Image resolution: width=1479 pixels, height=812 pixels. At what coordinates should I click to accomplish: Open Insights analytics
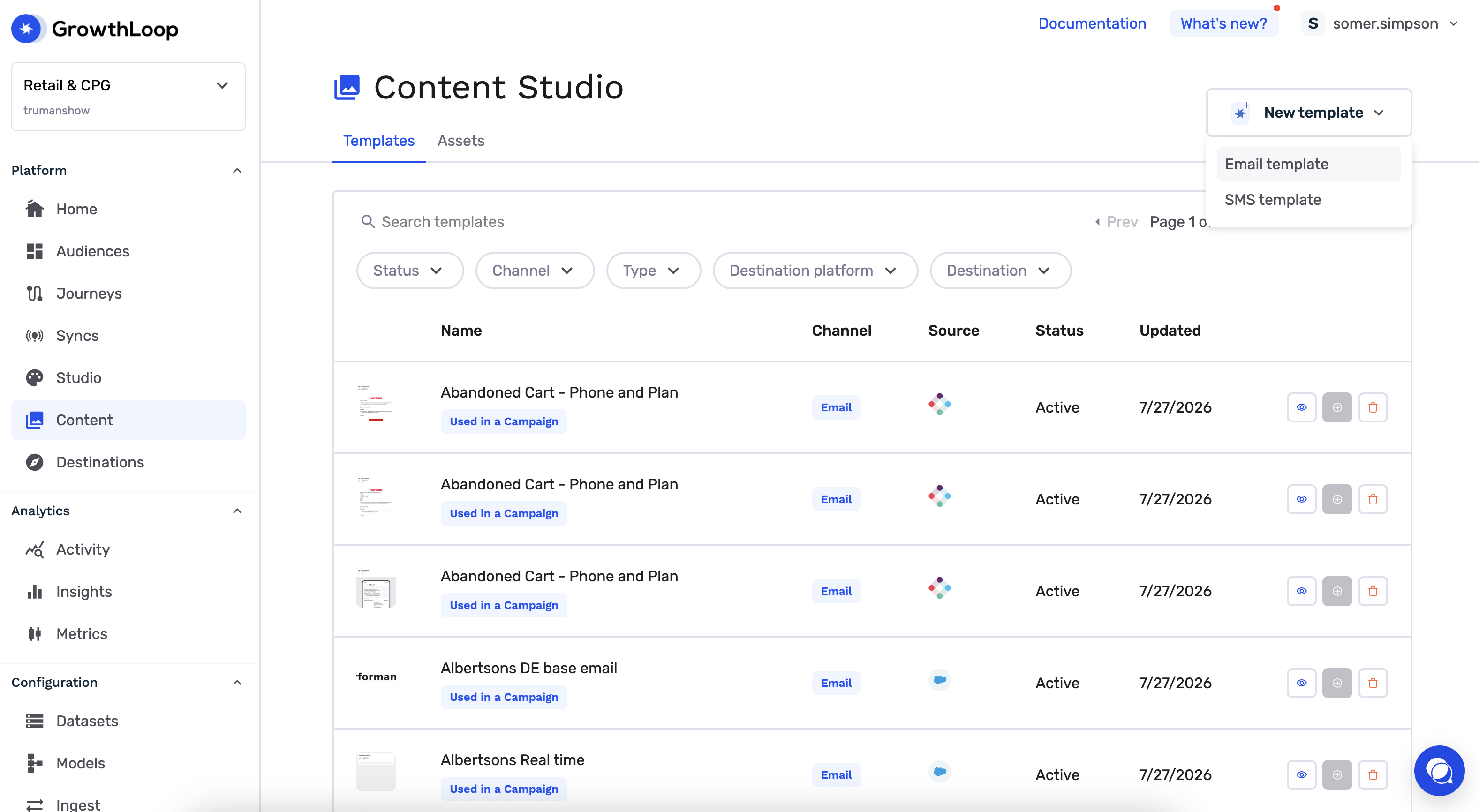(83, 592)
